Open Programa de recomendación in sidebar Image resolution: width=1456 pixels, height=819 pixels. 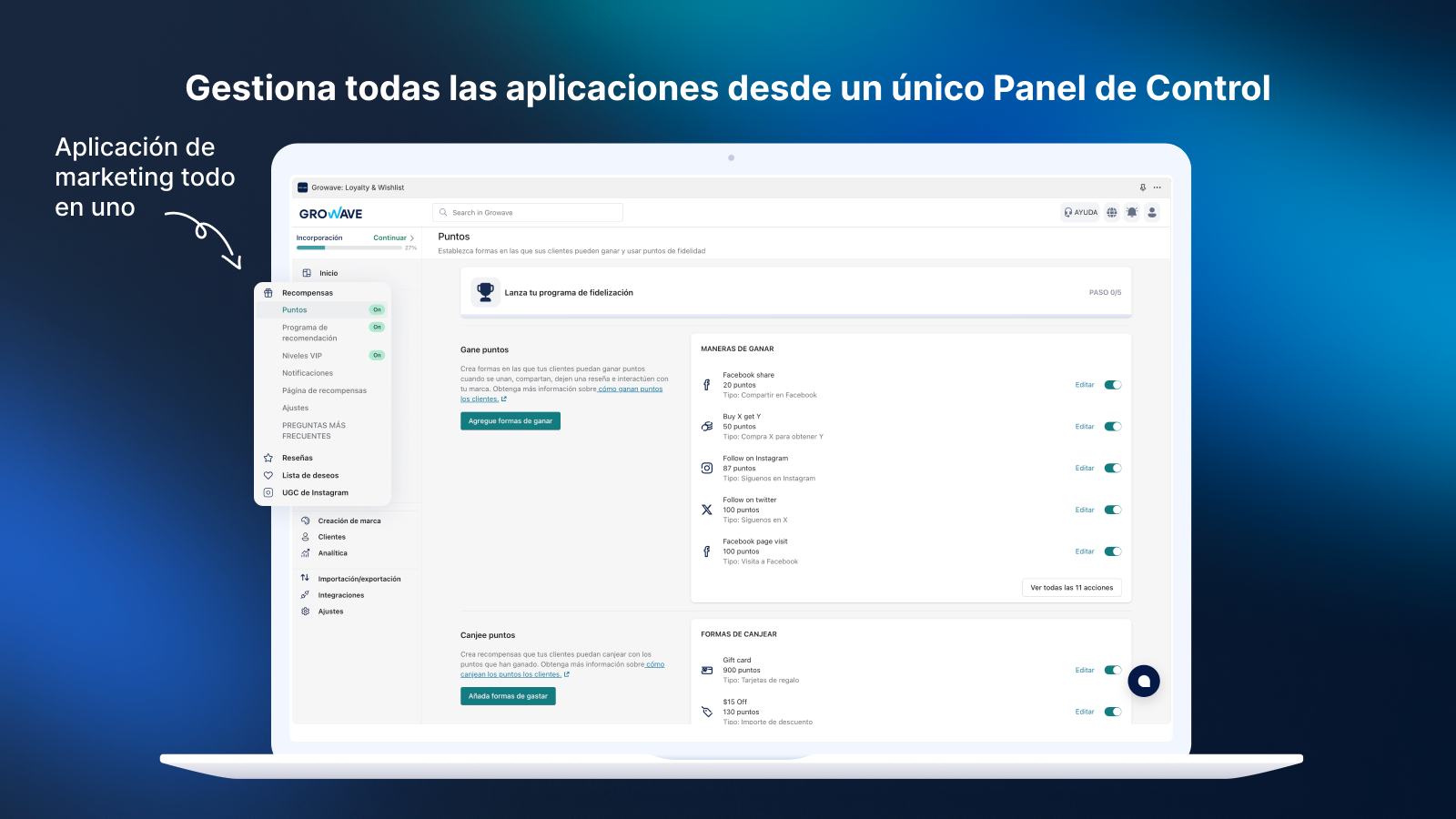309,333
